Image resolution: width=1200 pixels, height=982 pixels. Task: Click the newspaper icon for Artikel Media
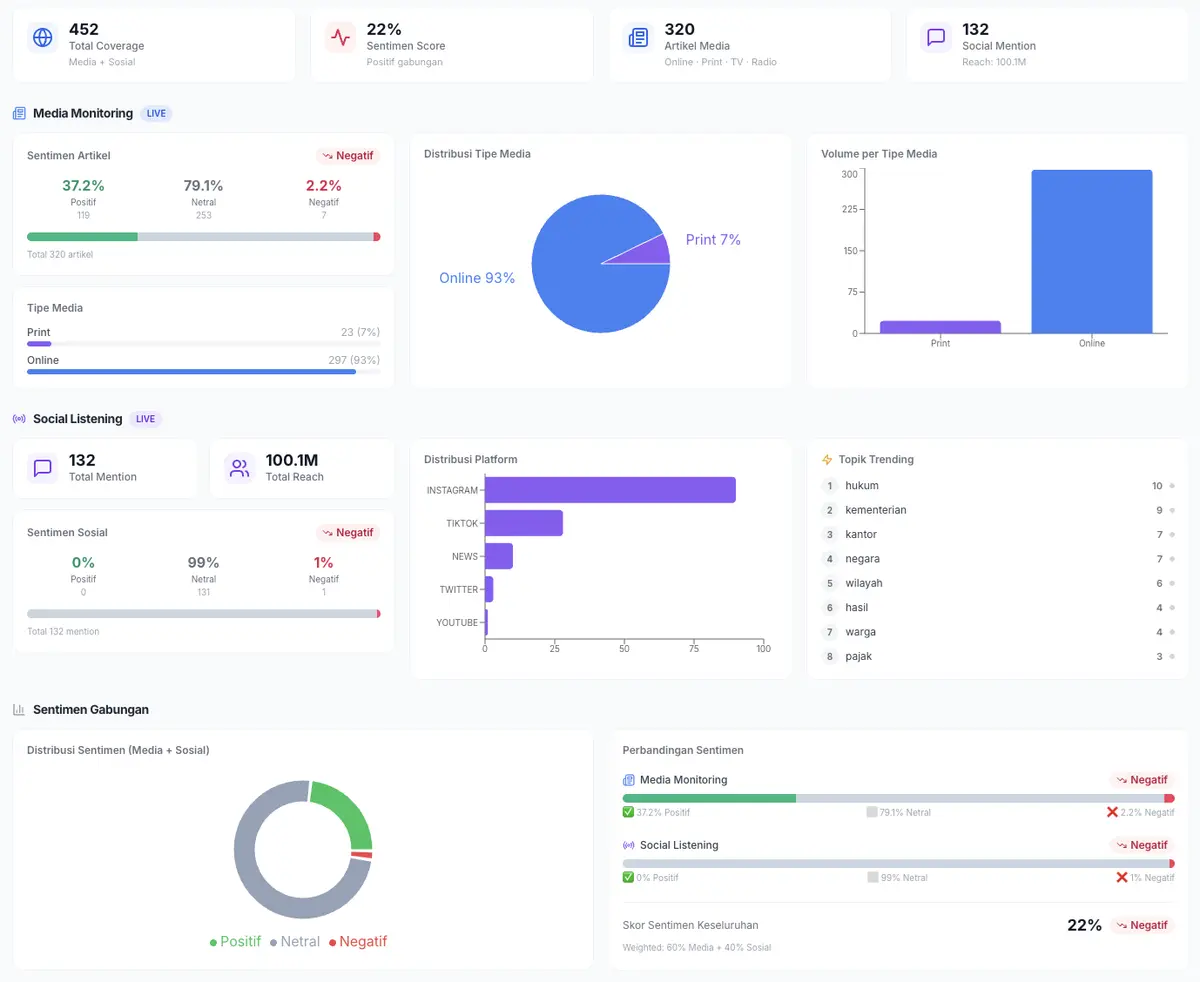(x=638, y=38)
